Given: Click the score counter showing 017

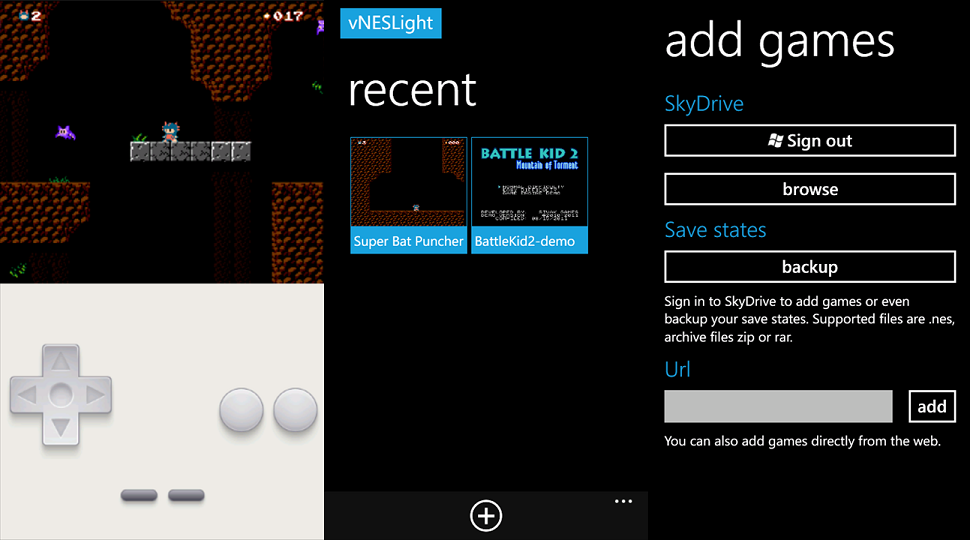Looking at the screenshot, I should pyautogui.click(x=283, y=15).
